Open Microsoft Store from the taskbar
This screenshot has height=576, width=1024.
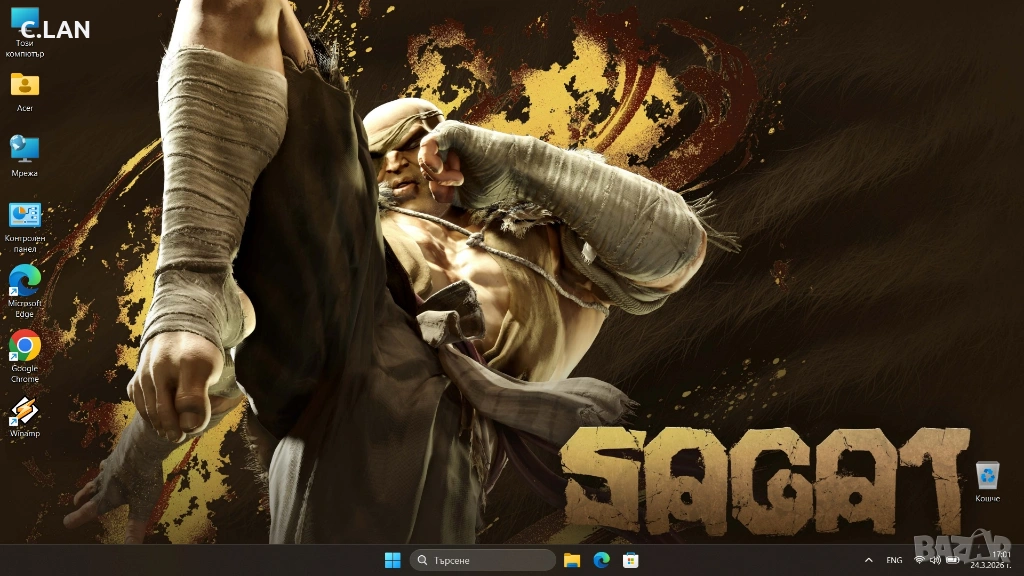coord(630,560)
